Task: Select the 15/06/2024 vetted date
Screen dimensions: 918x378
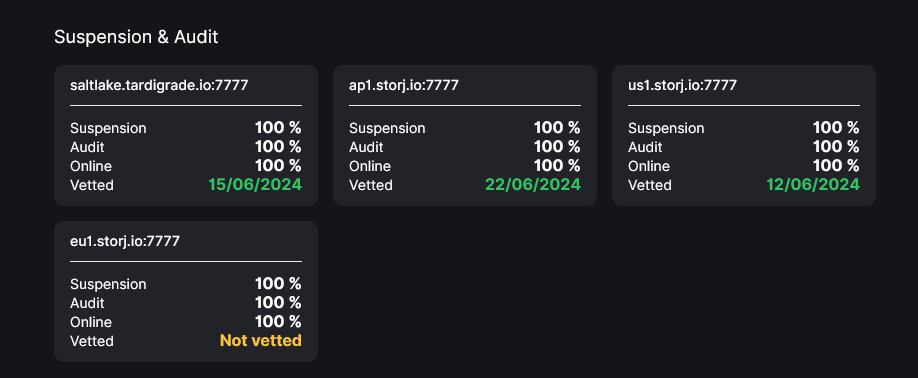Action: pyautogui.click(x=255, y=185)
